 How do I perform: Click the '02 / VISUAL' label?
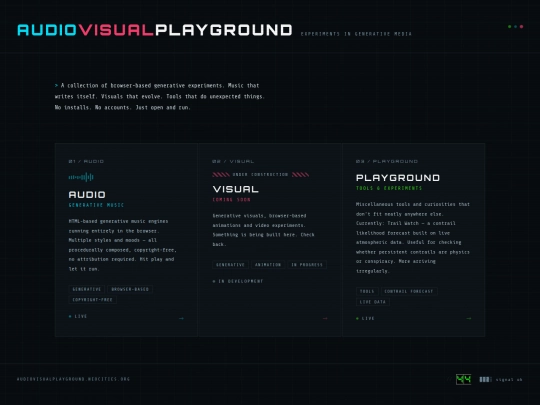tap(233, 161)
